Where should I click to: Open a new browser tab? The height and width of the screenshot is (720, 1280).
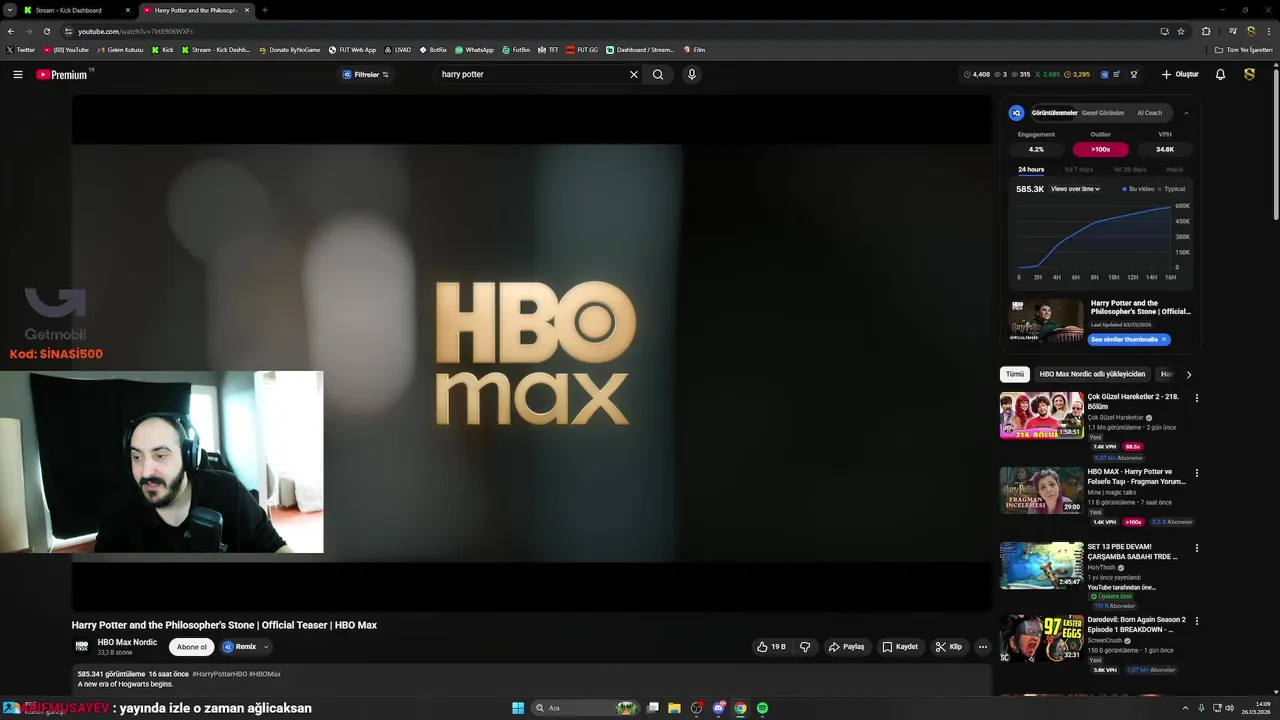click(x=264, y=10)
